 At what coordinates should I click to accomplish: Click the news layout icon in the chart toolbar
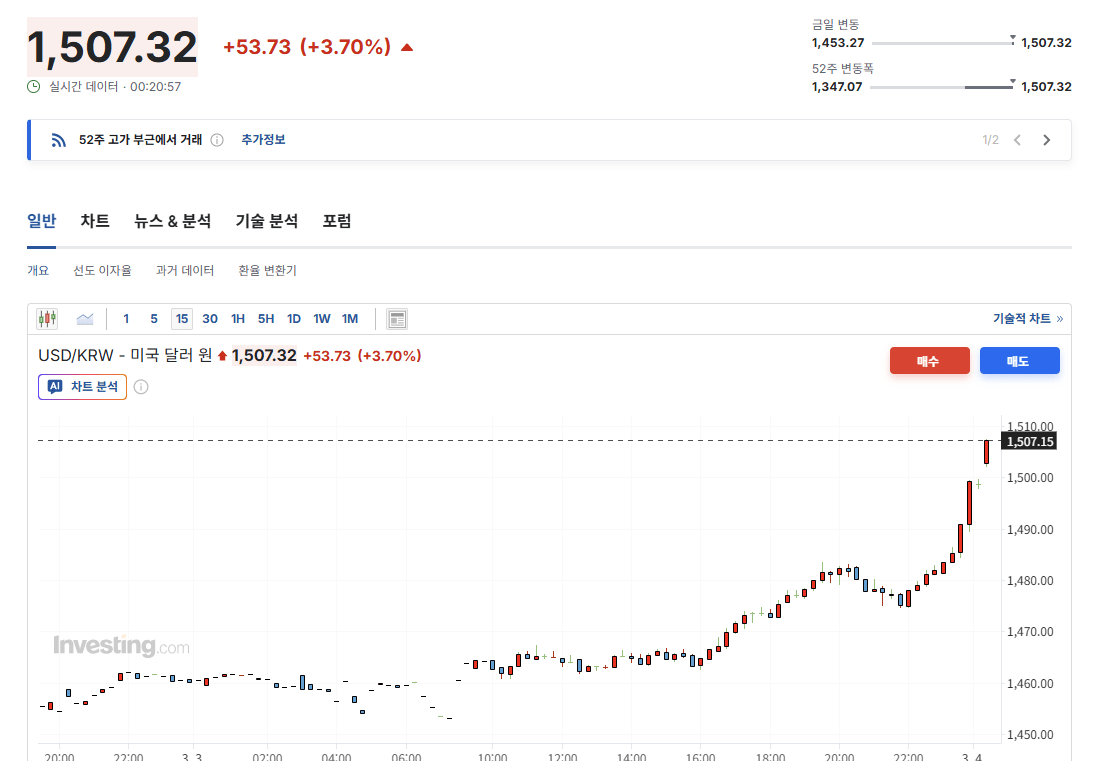click(397, 319)
